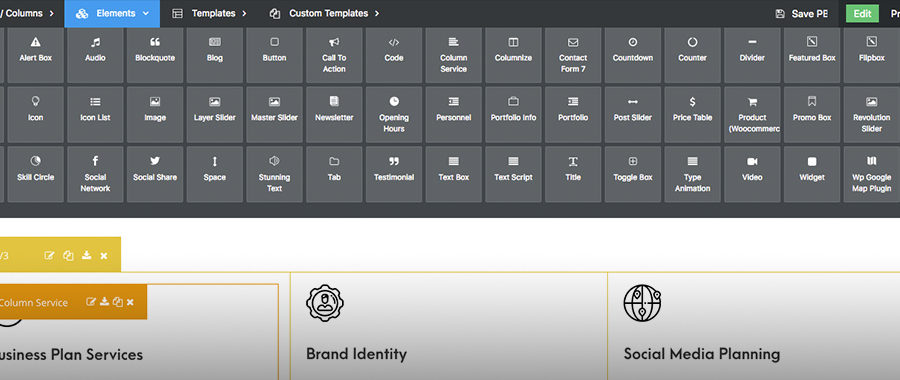Download the yellow column block
This screenshot has width=900, height=380.
[87, 255]
